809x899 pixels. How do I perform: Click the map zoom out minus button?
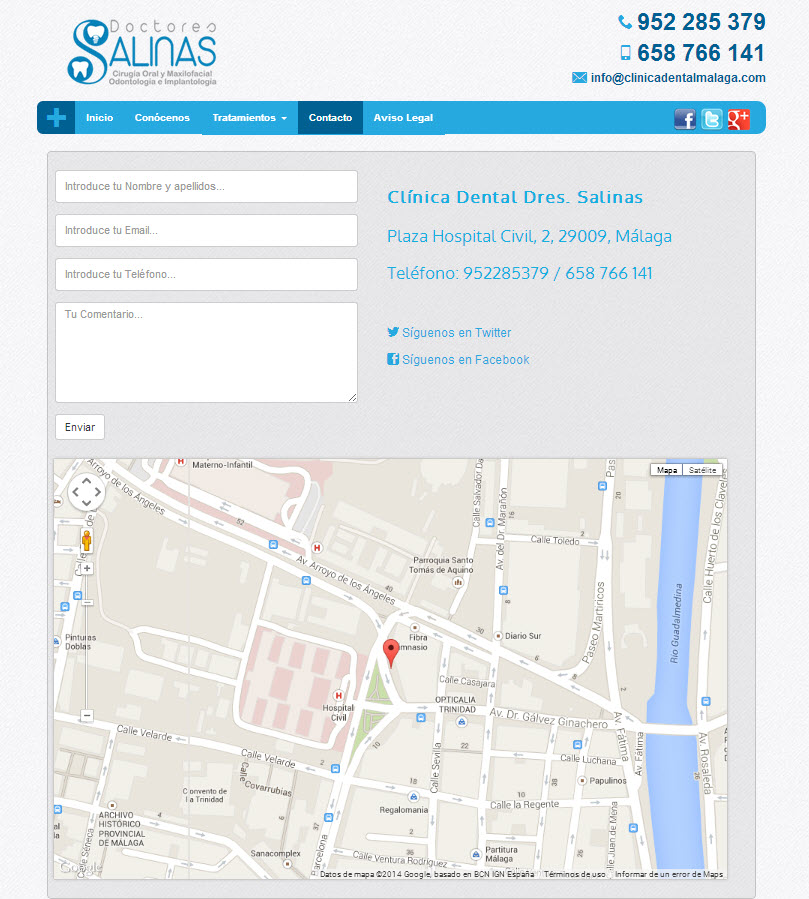click(87, 716)
